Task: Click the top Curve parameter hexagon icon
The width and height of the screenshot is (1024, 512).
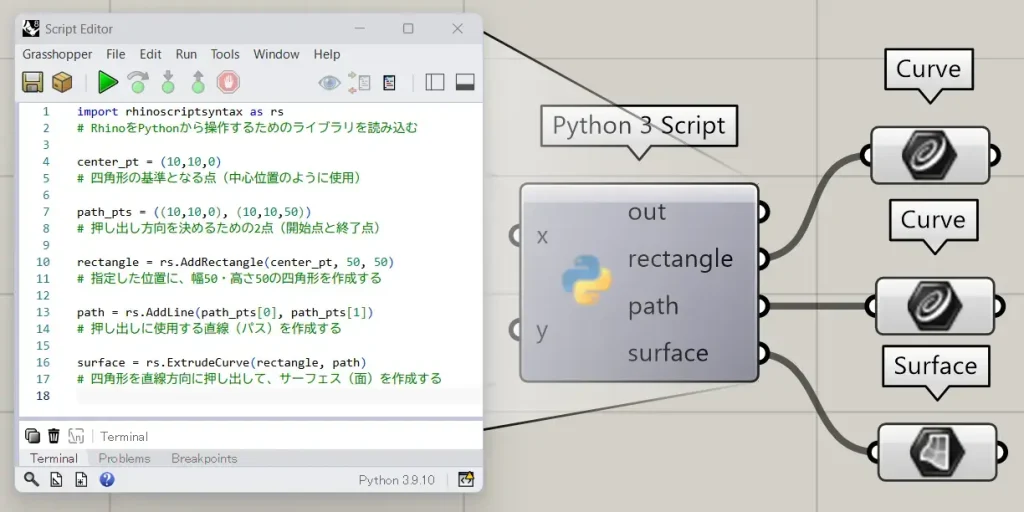Action: (929, 157)
